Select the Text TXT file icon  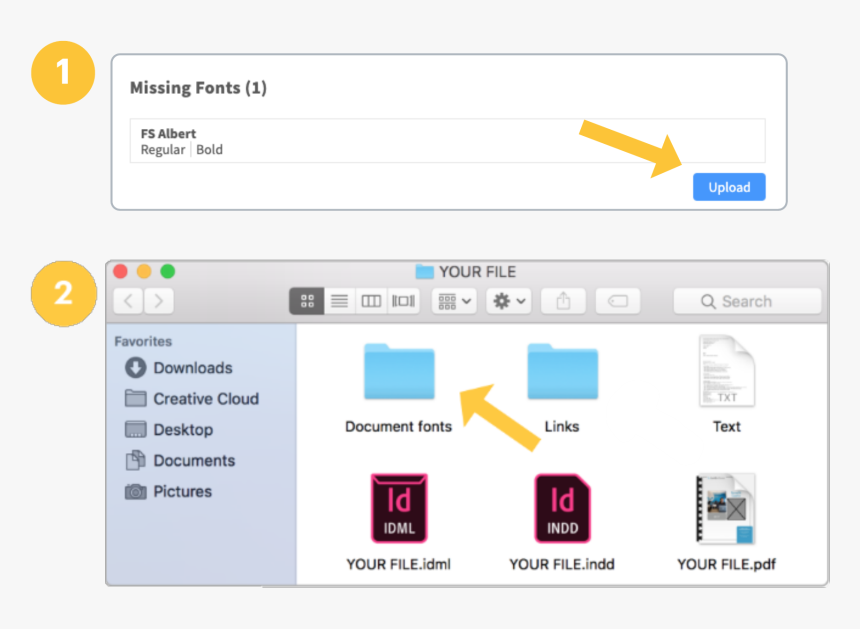(x=727, y=371)
